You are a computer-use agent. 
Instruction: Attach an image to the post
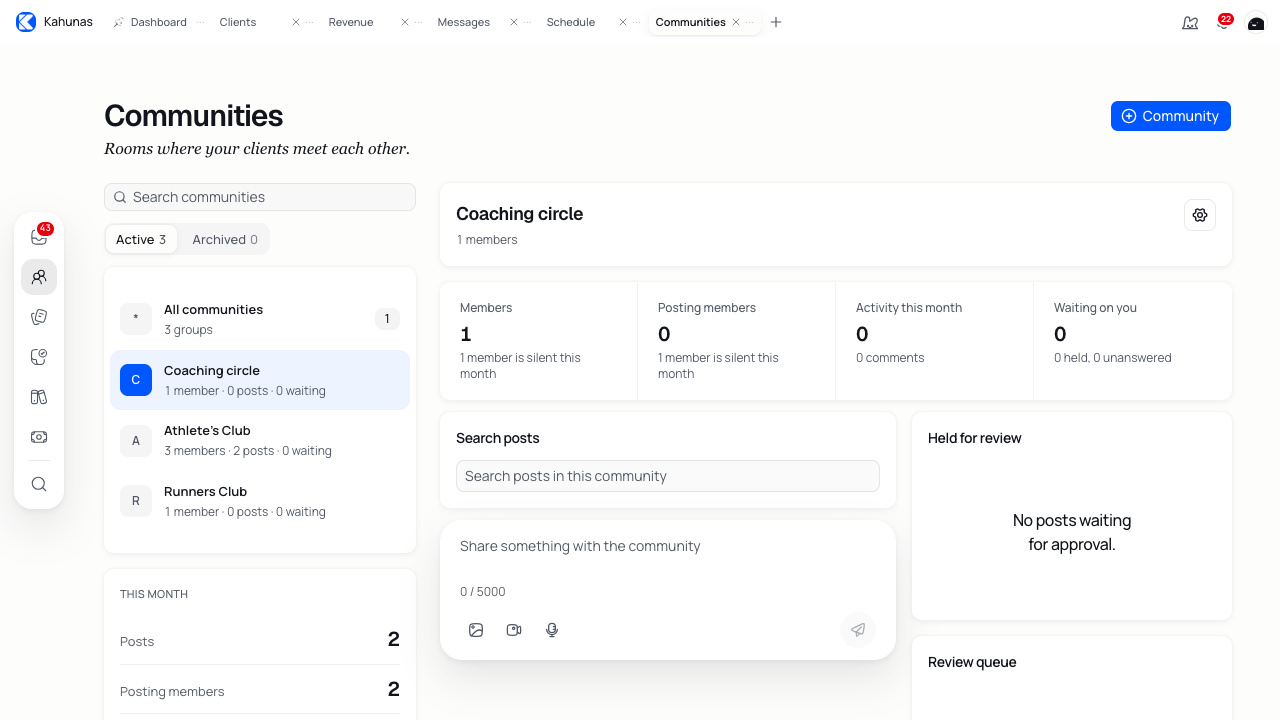pyautogui.click(x=476, y=630)
